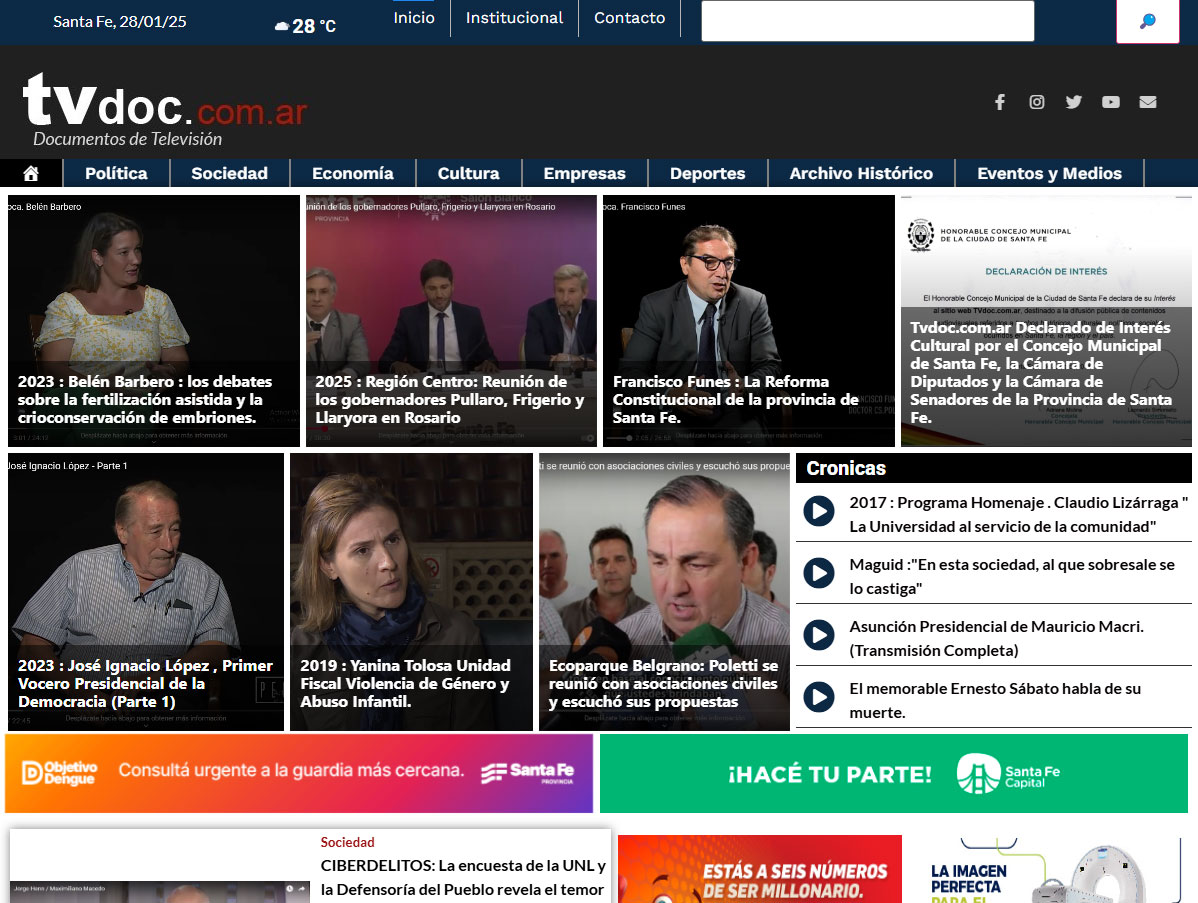The image size is (1198, 903).
Task: Click into the search text field
Action: point(867,21)
